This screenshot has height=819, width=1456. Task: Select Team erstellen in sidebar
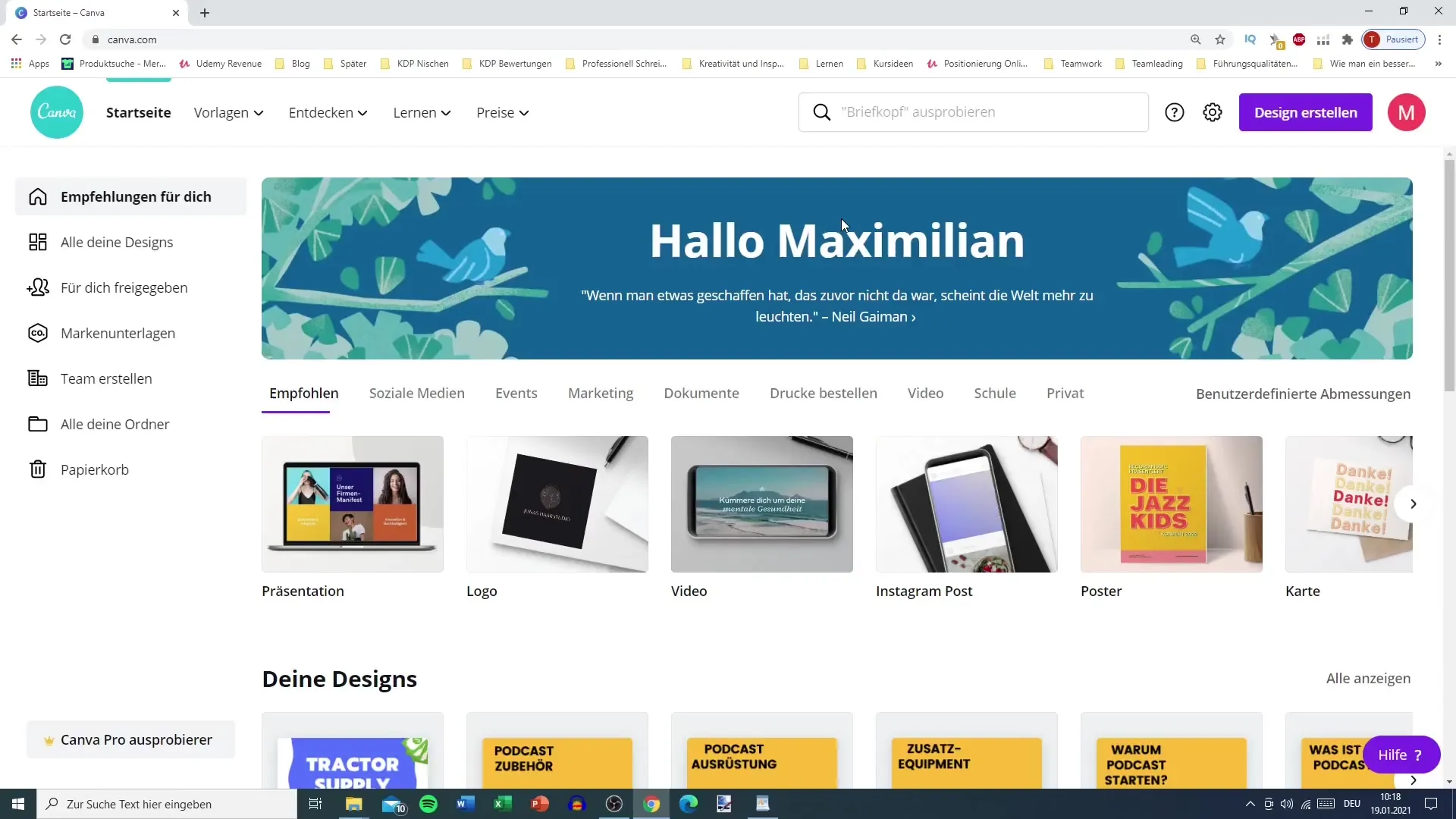click(x=130, y=378)
